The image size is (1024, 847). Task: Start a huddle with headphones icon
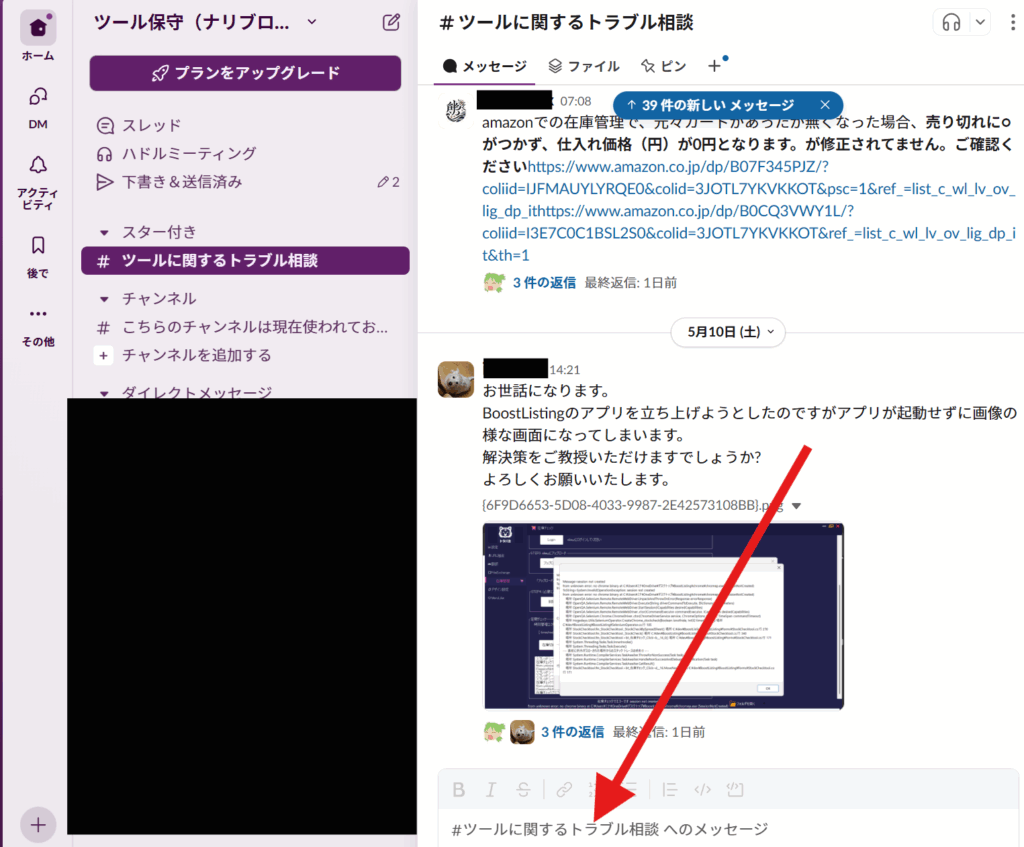(x=951, y=22)
